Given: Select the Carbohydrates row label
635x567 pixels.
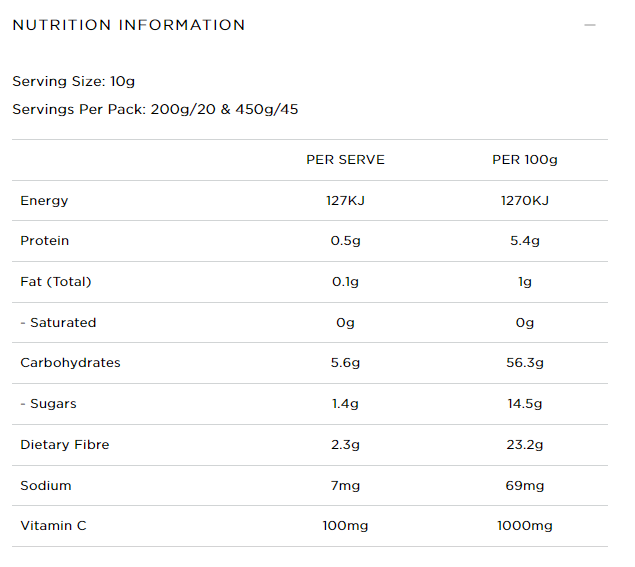Looking at the screenshot, I should tap(70, 362).
